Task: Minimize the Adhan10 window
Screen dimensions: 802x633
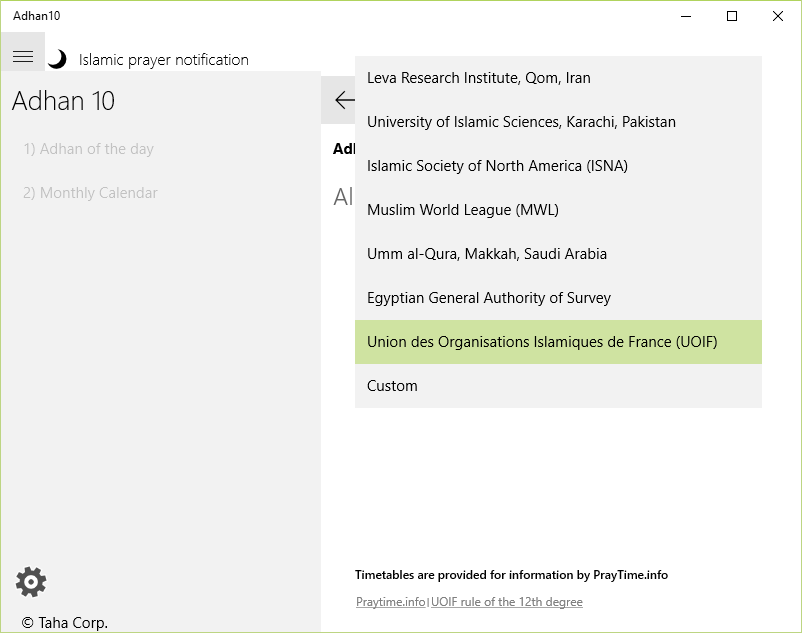Action: point(686,16)
